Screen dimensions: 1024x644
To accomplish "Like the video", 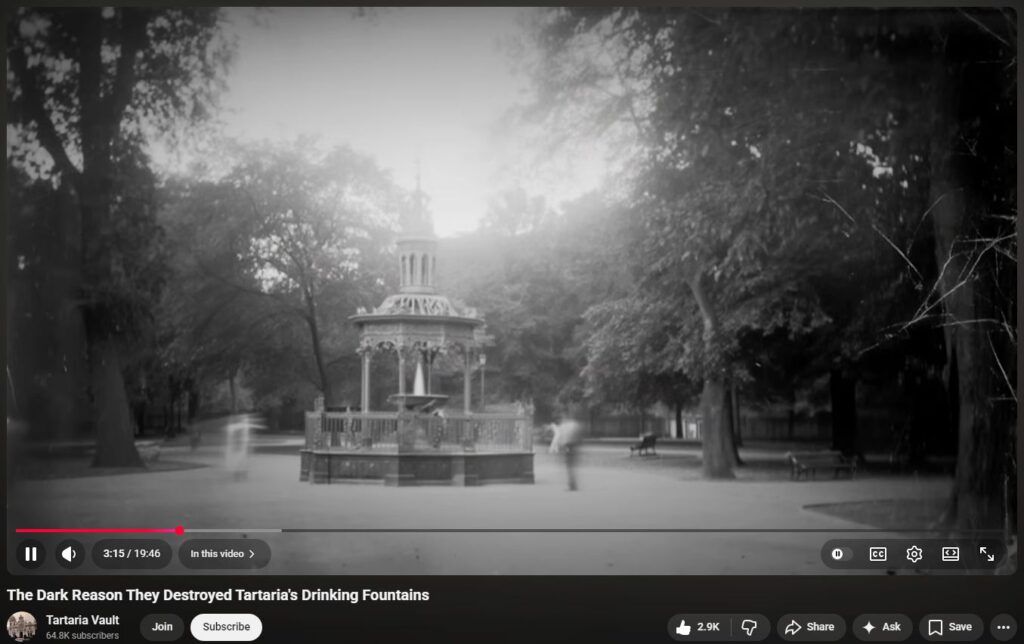I will tap(698, 627).
